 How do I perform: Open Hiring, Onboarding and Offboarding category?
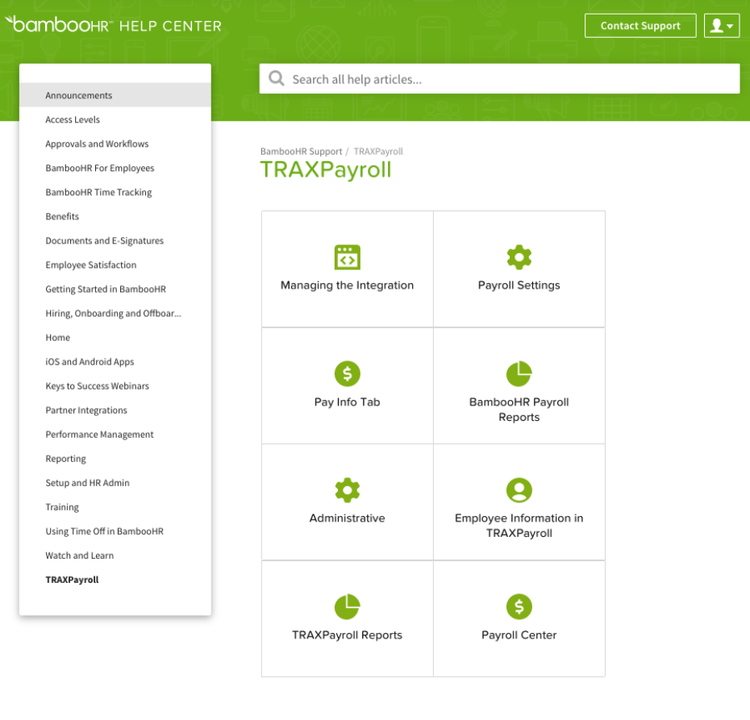tap(113, 313)
